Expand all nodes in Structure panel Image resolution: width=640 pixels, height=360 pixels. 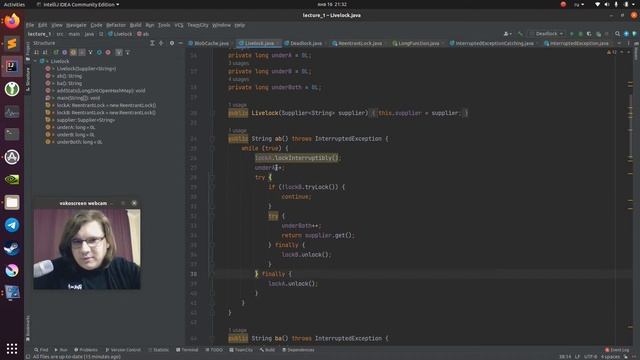tap(152, 43)
